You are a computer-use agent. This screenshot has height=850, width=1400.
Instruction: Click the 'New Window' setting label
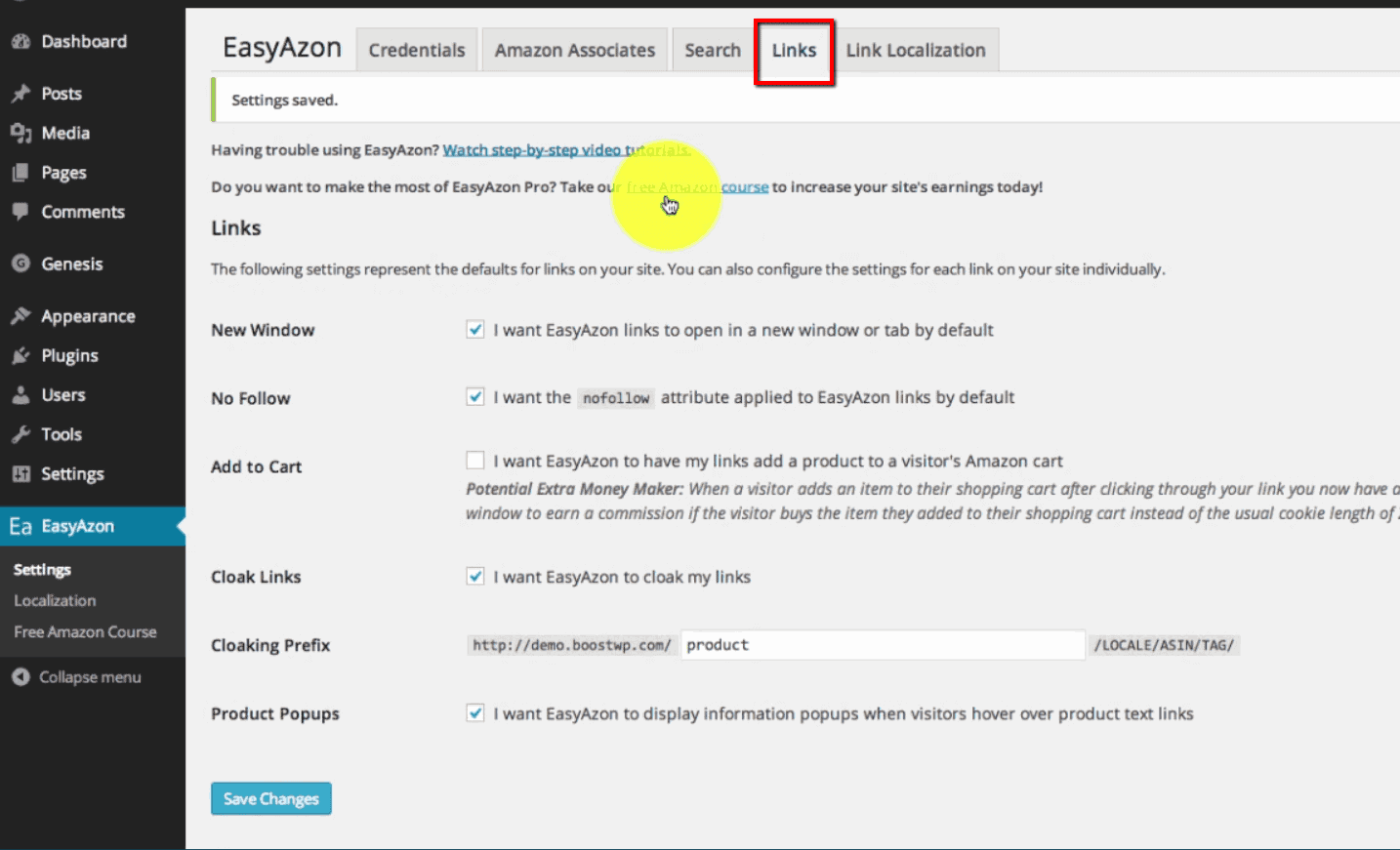pyautogui.click(x=263, y=330)
